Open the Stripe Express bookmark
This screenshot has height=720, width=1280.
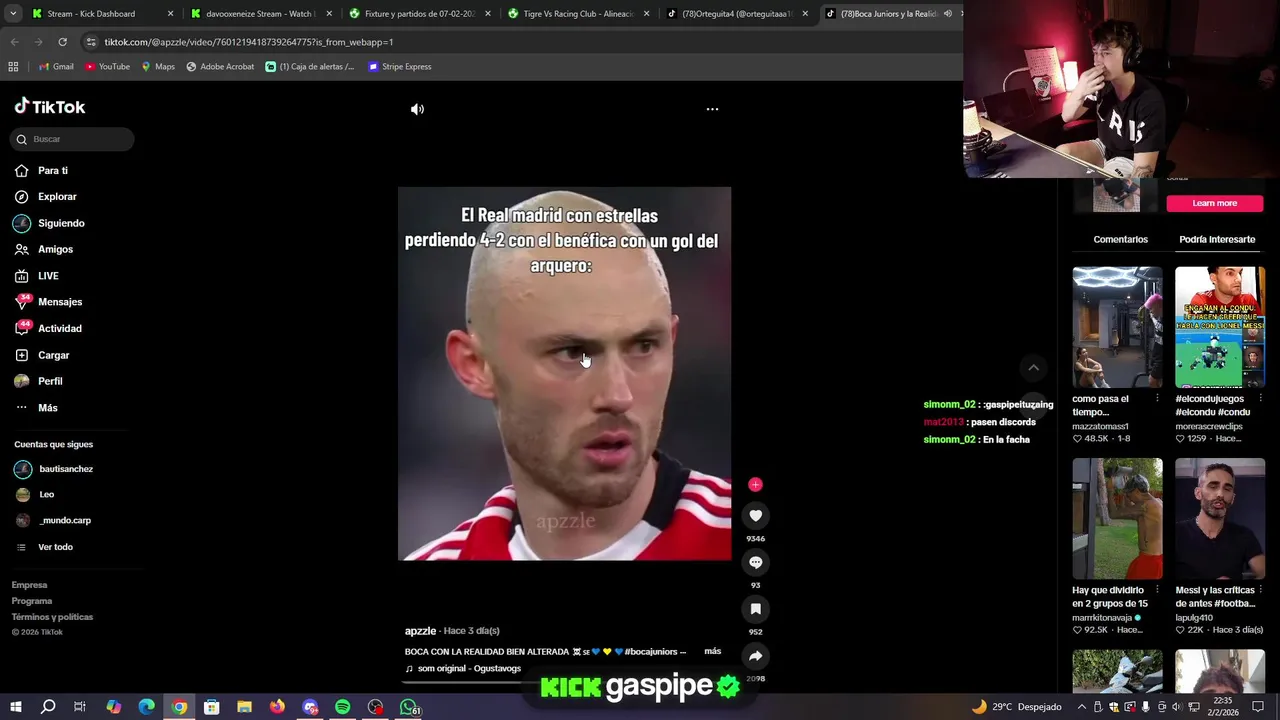pyautogui.click(x=400, y=67)
